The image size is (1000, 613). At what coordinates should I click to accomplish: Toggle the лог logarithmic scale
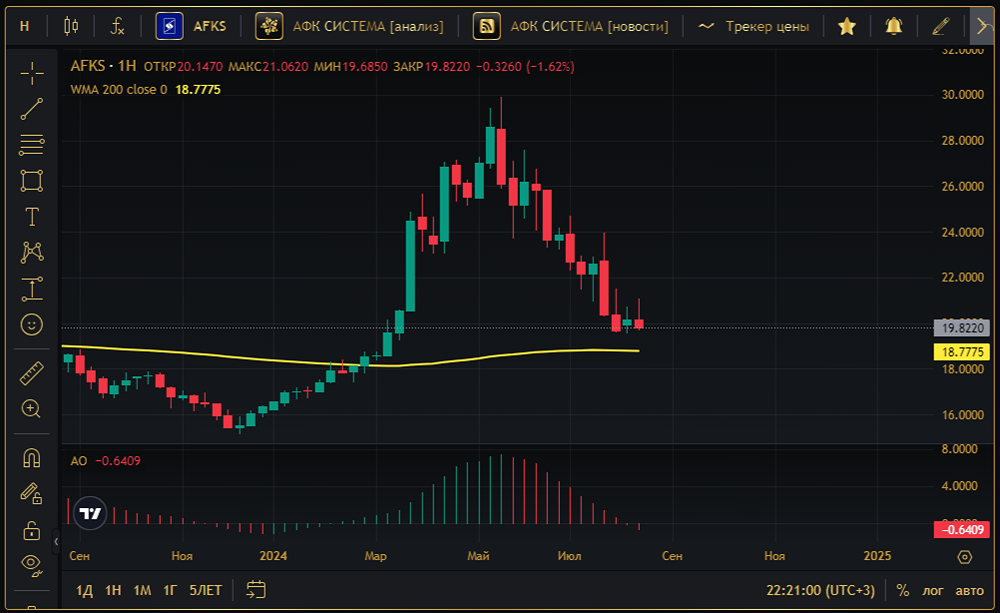pos(932,590)
